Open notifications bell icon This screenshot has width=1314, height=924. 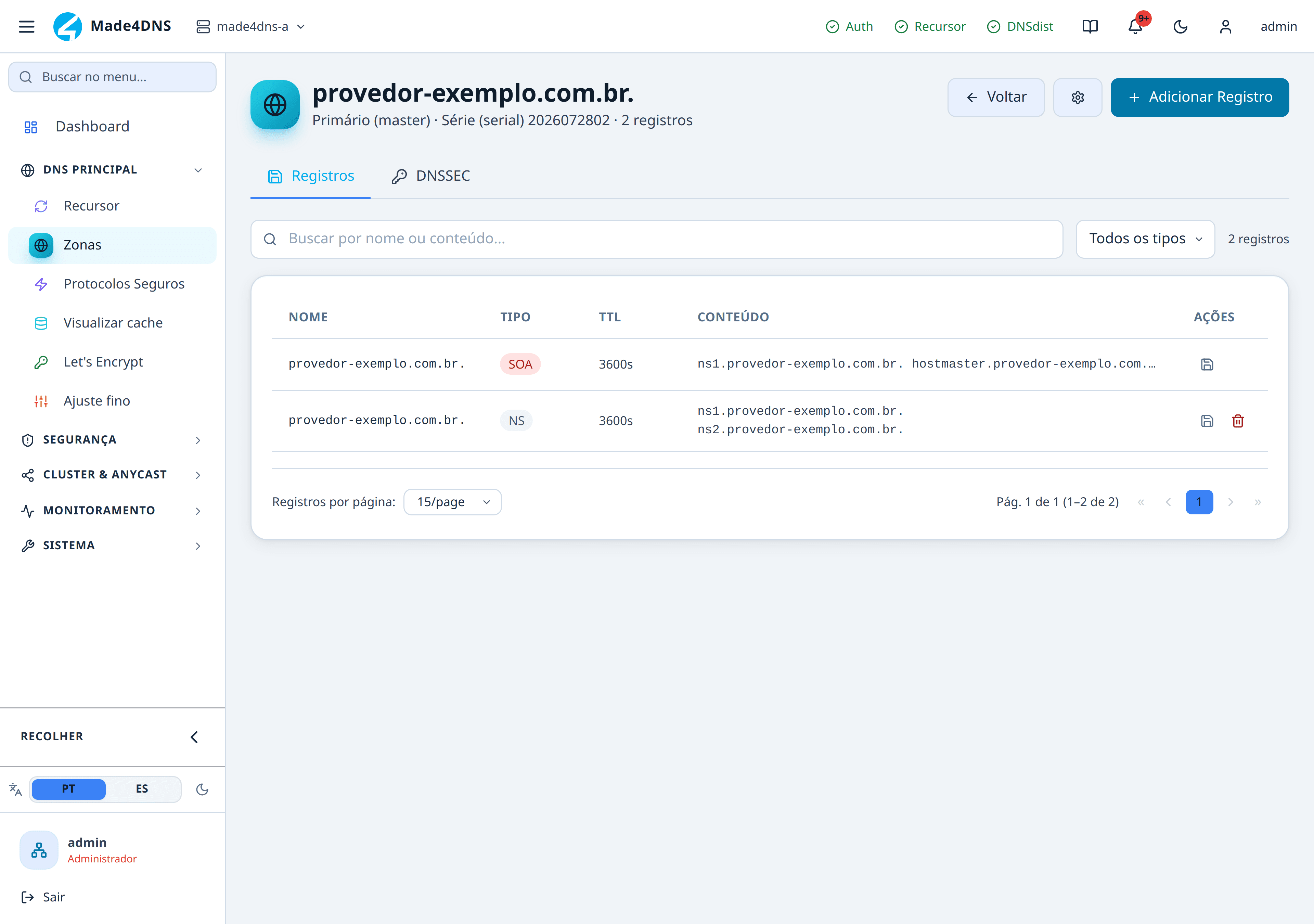[1135, 26]
